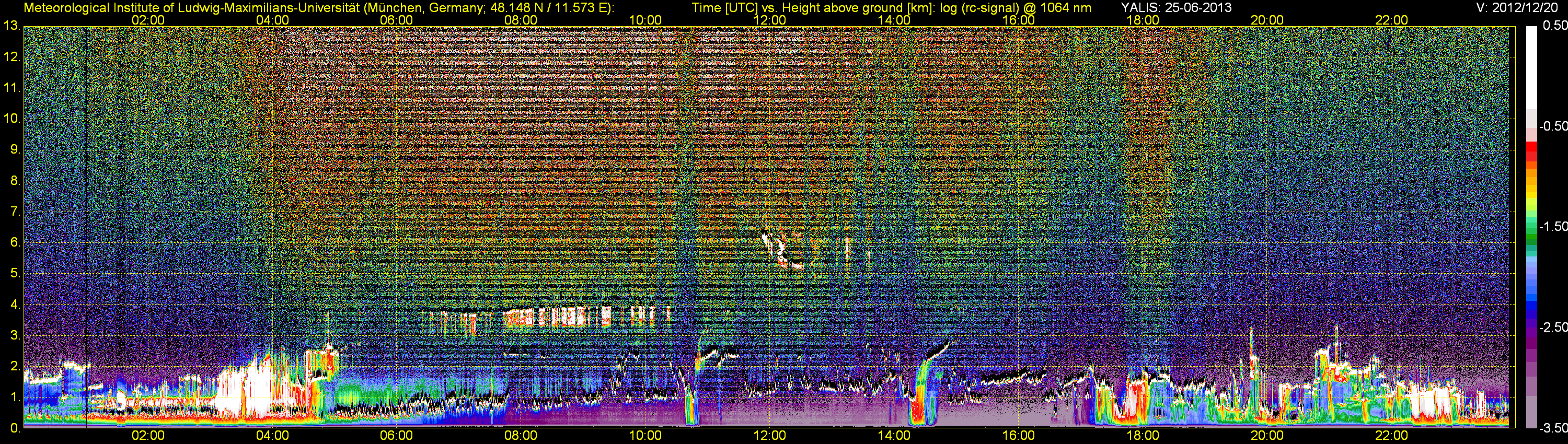Click the 02:00 label on the top time axis
This screenshot has height=444, width=1568.
(x=148, y=20)
